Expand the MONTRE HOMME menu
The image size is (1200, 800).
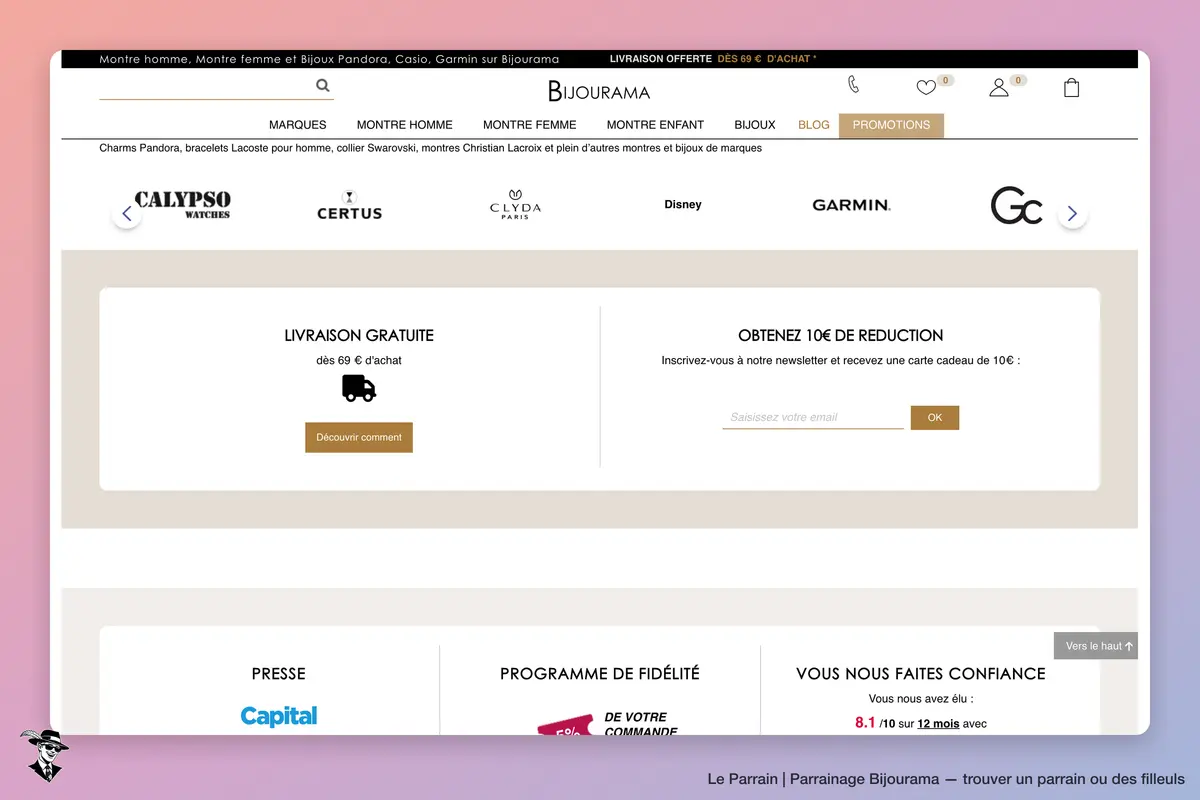(405, 125)
